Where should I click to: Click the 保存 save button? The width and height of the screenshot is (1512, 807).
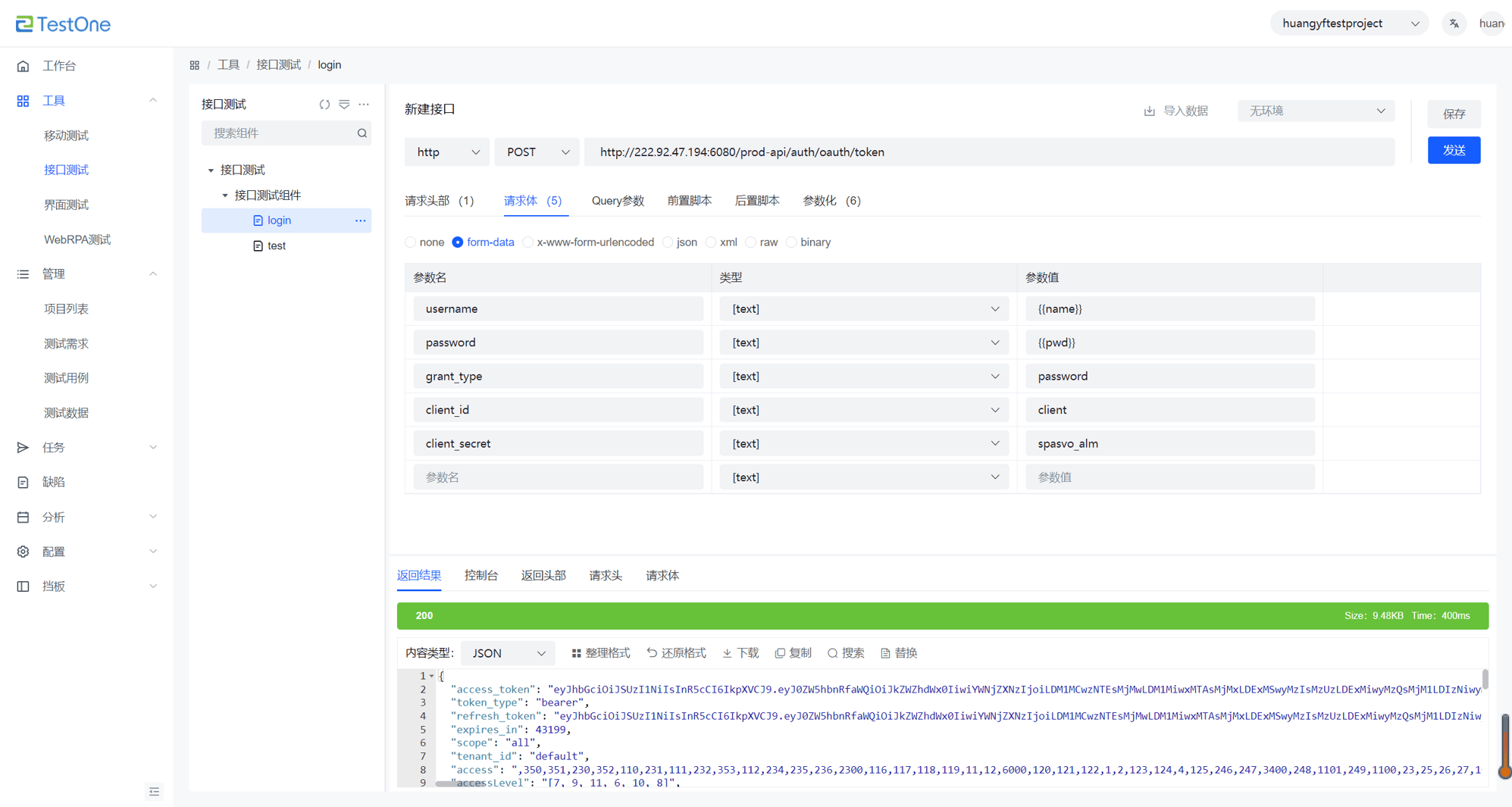click(x=1453, y=114)
